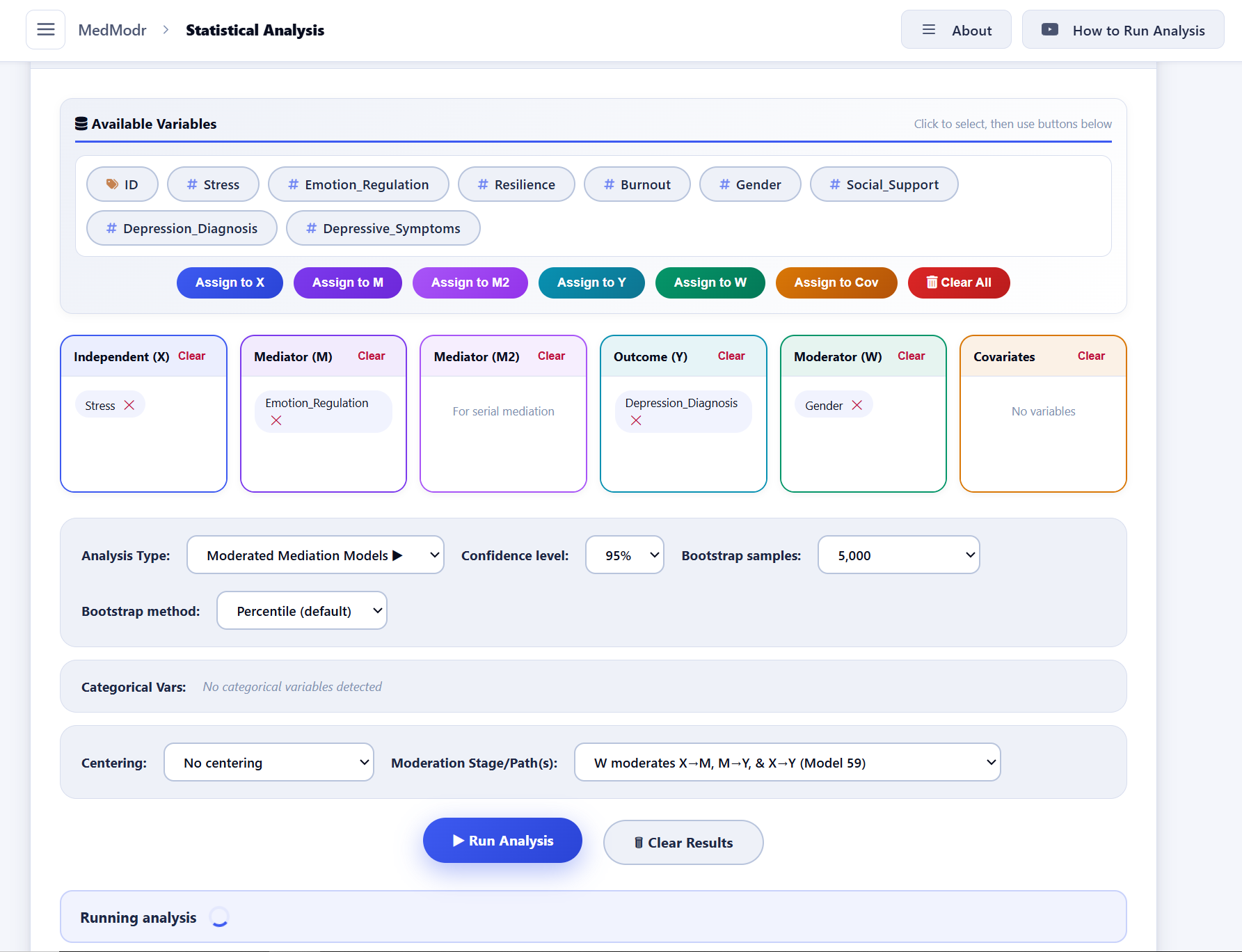Click Assign to M button

coord(348,283)
